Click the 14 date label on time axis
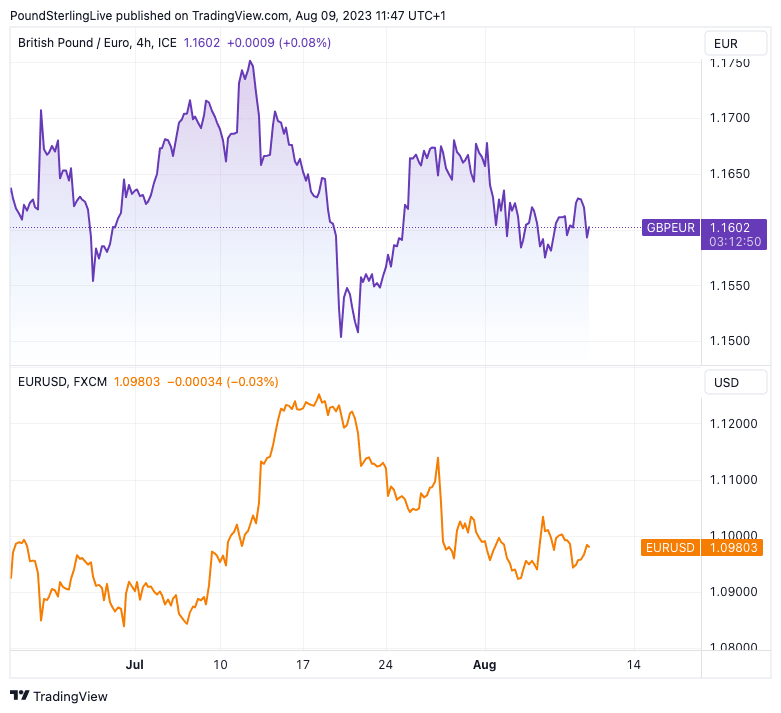The image size is (781, 713). click(634, 664)
